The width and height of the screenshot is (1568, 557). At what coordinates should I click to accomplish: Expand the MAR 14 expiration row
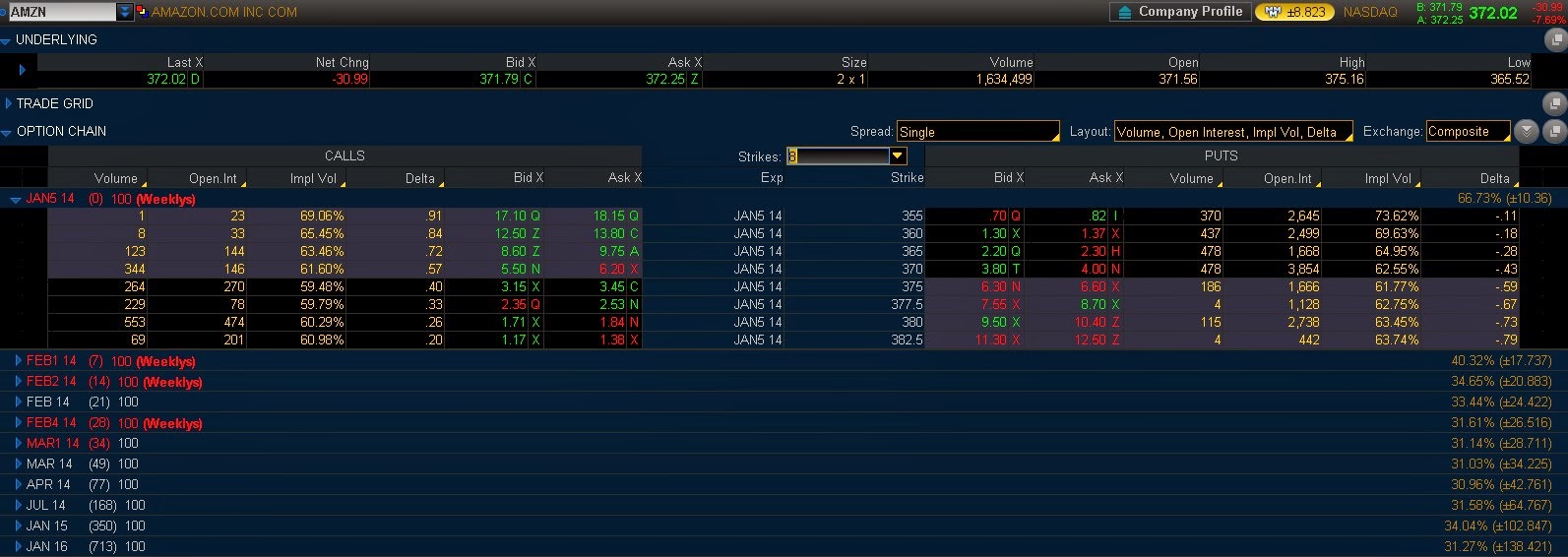[18, 464]
